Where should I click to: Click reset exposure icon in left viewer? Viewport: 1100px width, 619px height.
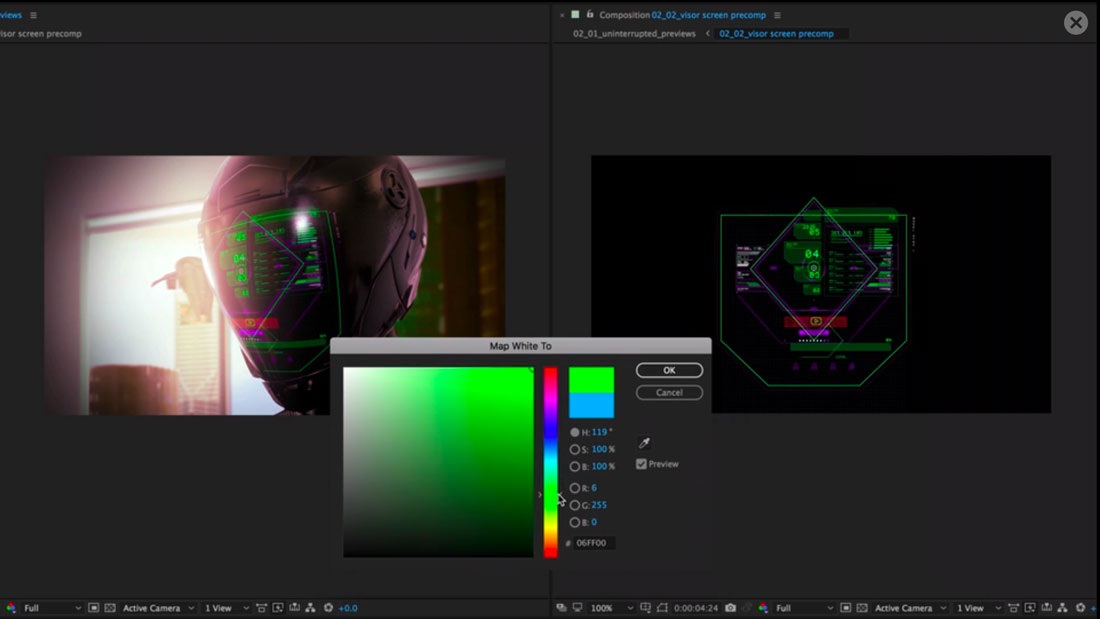(328, 608)
